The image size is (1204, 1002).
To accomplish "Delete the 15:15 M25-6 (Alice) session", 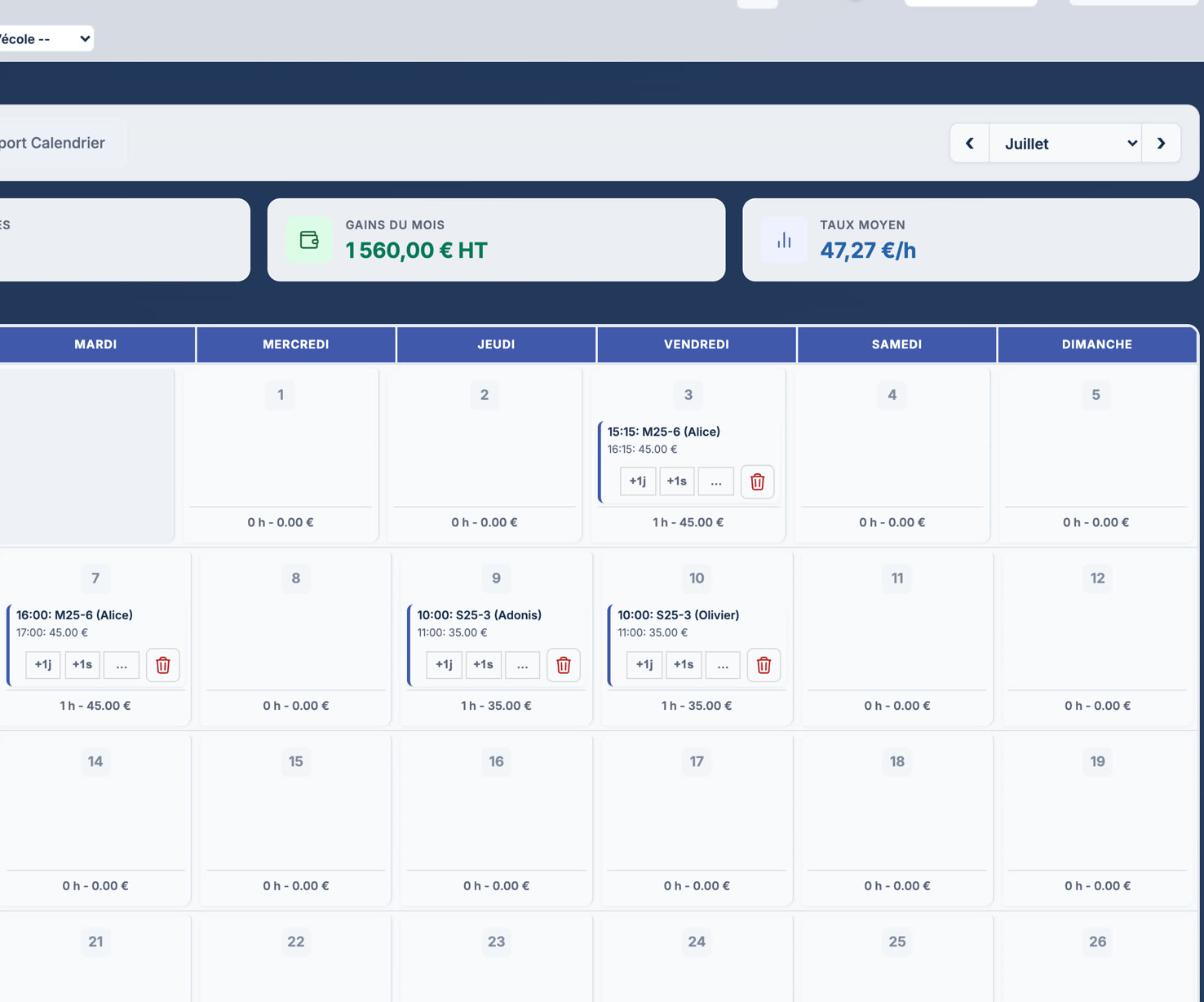I will point(757,481).
